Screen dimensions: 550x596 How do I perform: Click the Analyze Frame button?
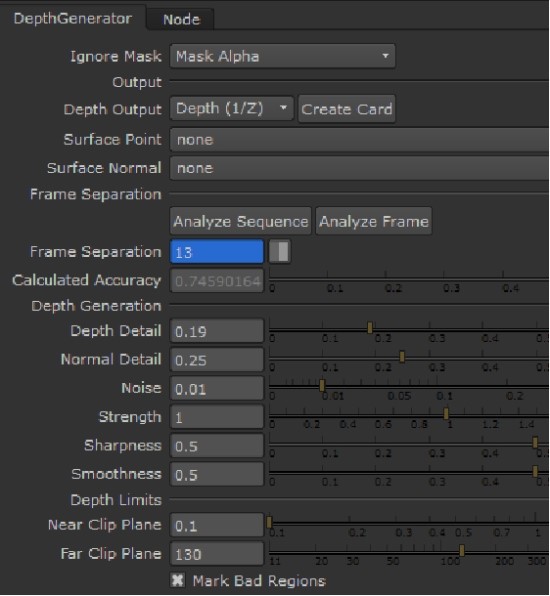[374, 221]
